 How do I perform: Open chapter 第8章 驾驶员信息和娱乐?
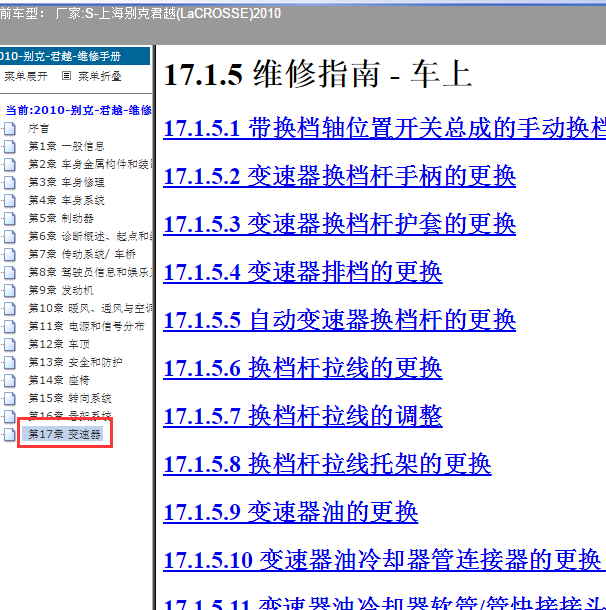click(x=90, y=272)
